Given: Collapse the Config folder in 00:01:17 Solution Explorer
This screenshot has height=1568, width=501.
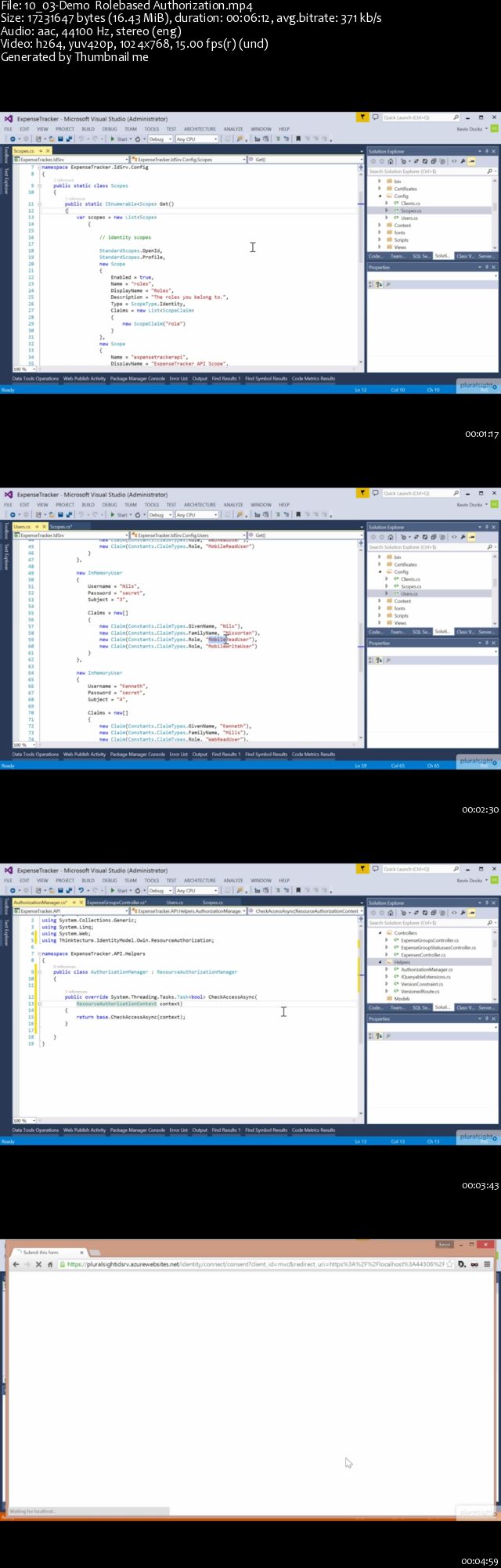Looking at the screenshot, I should click(x=380, y=196).
